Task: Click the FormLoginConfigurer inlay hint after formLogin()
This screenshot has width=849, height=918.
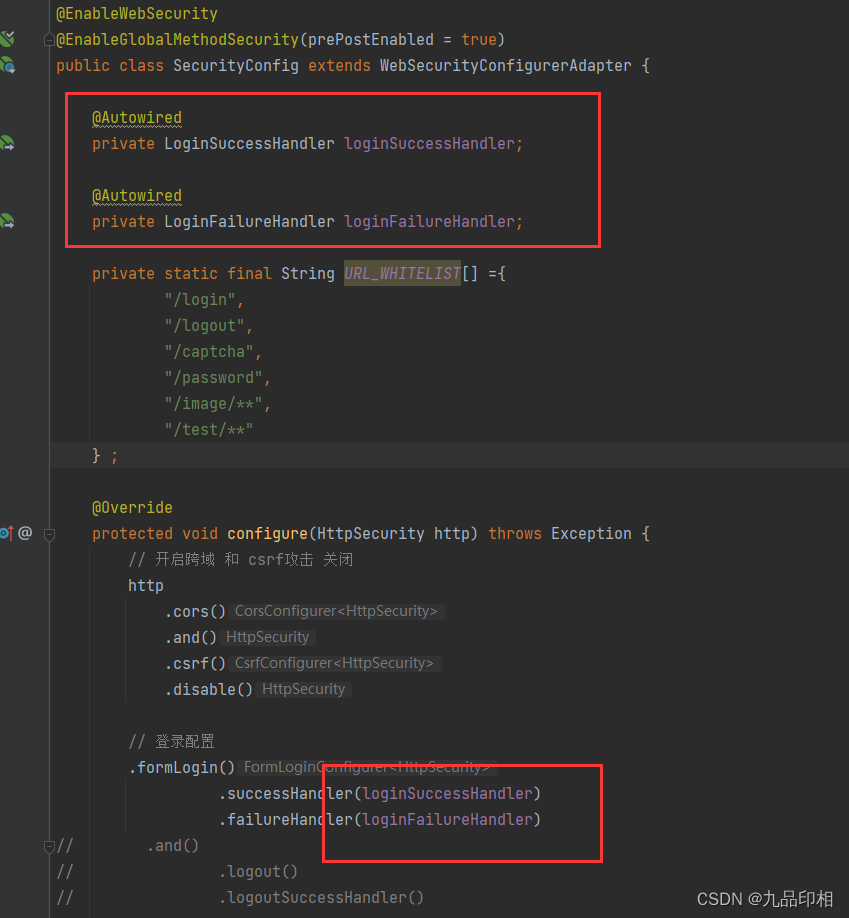Action: tap(368, 767)
